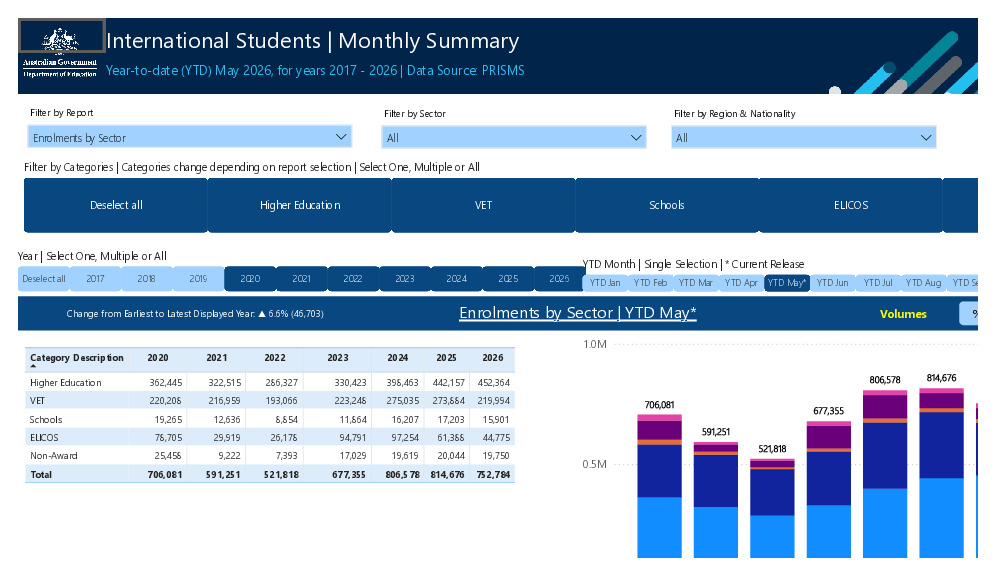The height and width of the screenshot is (576, 996).
Task: Sort table by the 2025 column header
Action: [x=447, y=358]
